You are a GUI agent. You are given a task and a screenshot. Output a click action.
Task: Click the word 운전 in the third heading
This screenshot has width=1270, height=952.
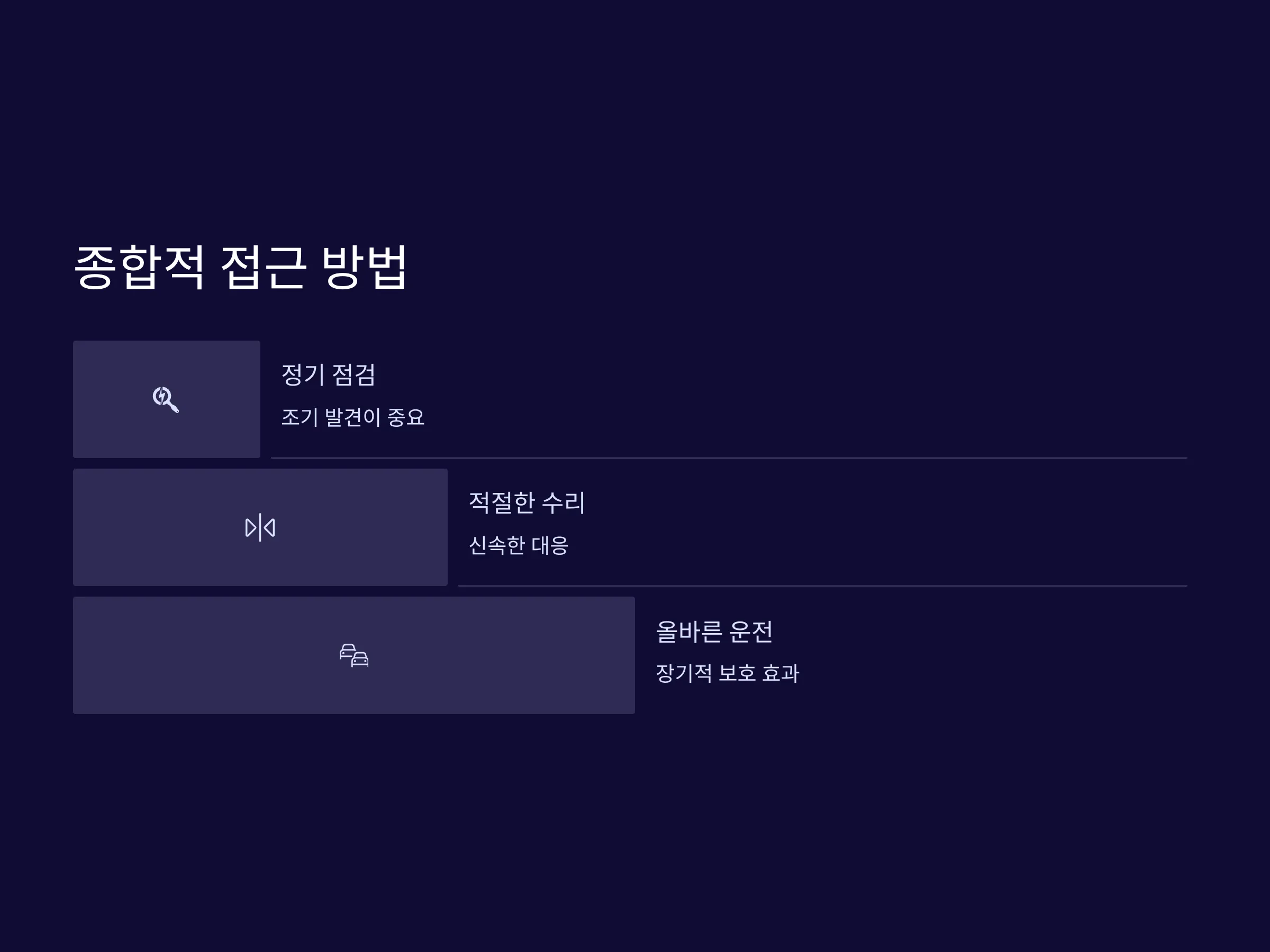[x=751, y=631]
